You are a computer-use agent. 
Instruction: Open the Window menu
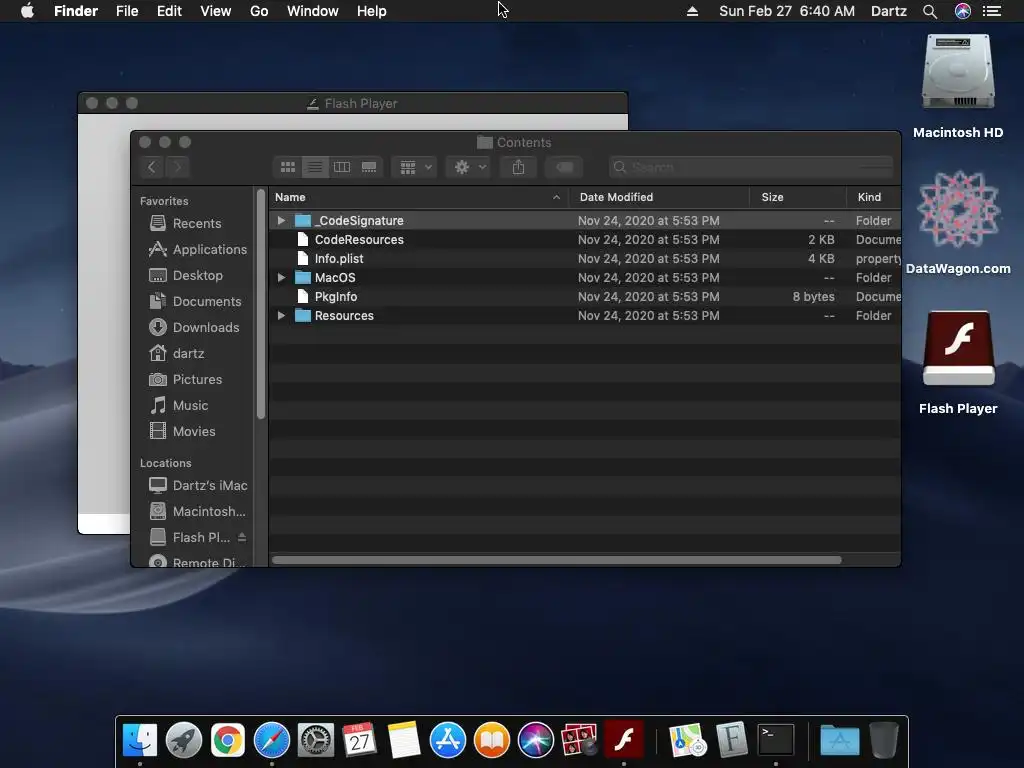(312, 11)
